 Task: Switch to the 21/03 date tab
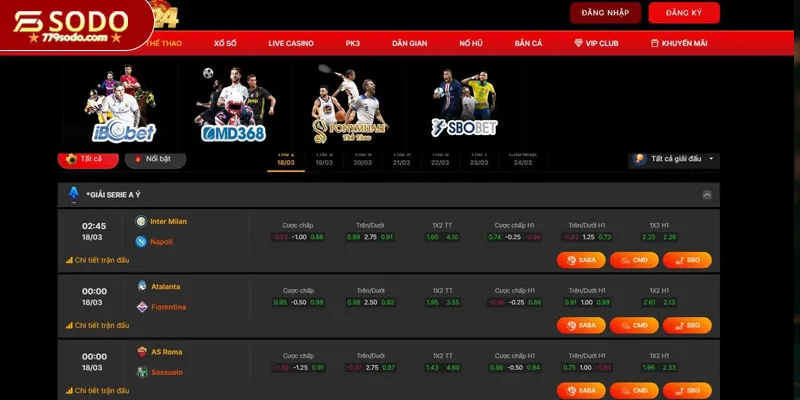coord(402,160)
